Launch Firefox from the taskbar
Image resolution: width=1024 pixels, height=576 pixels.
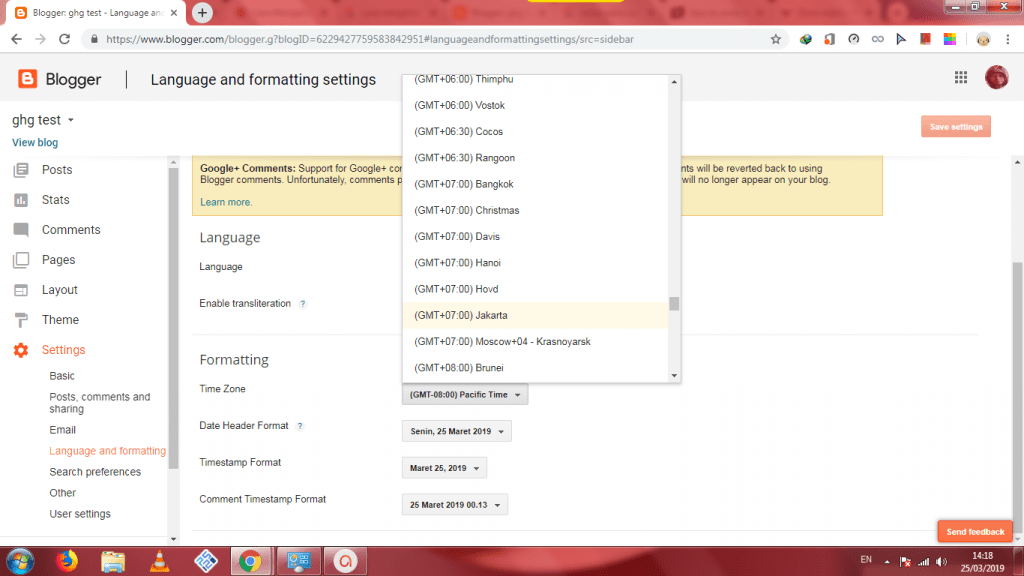[x=67, y=561]
